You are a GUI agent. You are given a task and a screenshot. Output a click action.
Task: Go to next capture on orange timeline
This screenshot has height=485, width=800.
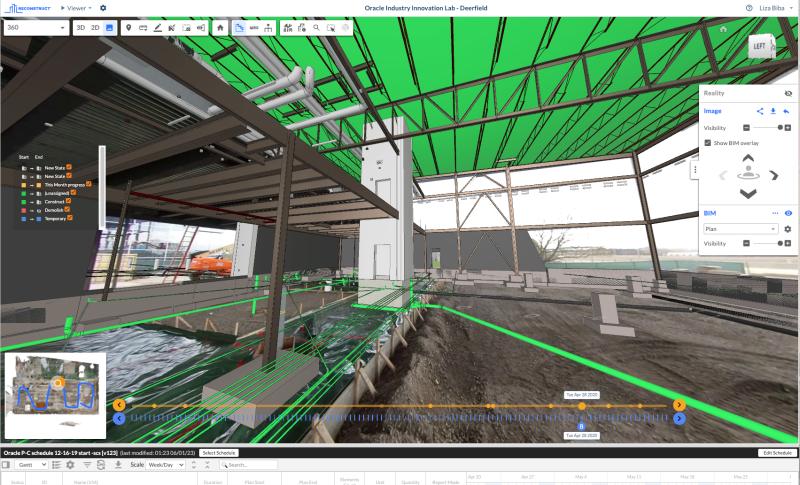click(x=679, y=405)
